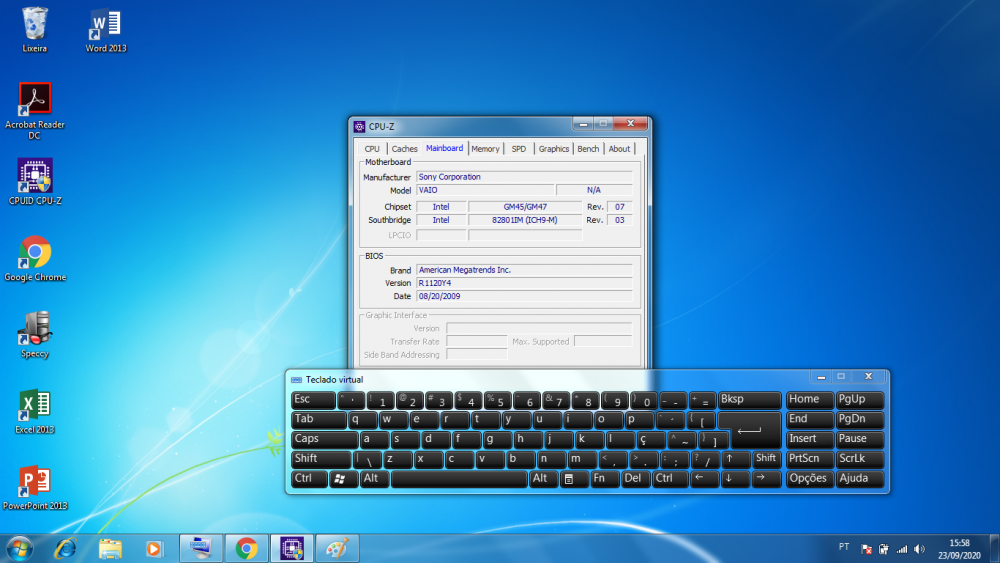Open the Windows Start menu orb
The width and height of the screenshot is (1000, 563).
[19, 548]
